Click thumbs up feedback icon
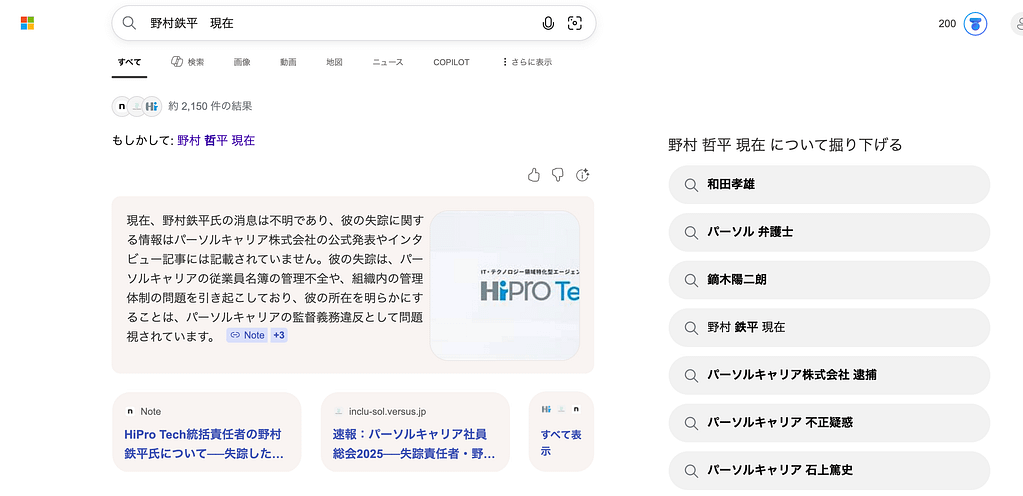The width and height of the screenshot is (1023, 496). [x=533, y=175]
